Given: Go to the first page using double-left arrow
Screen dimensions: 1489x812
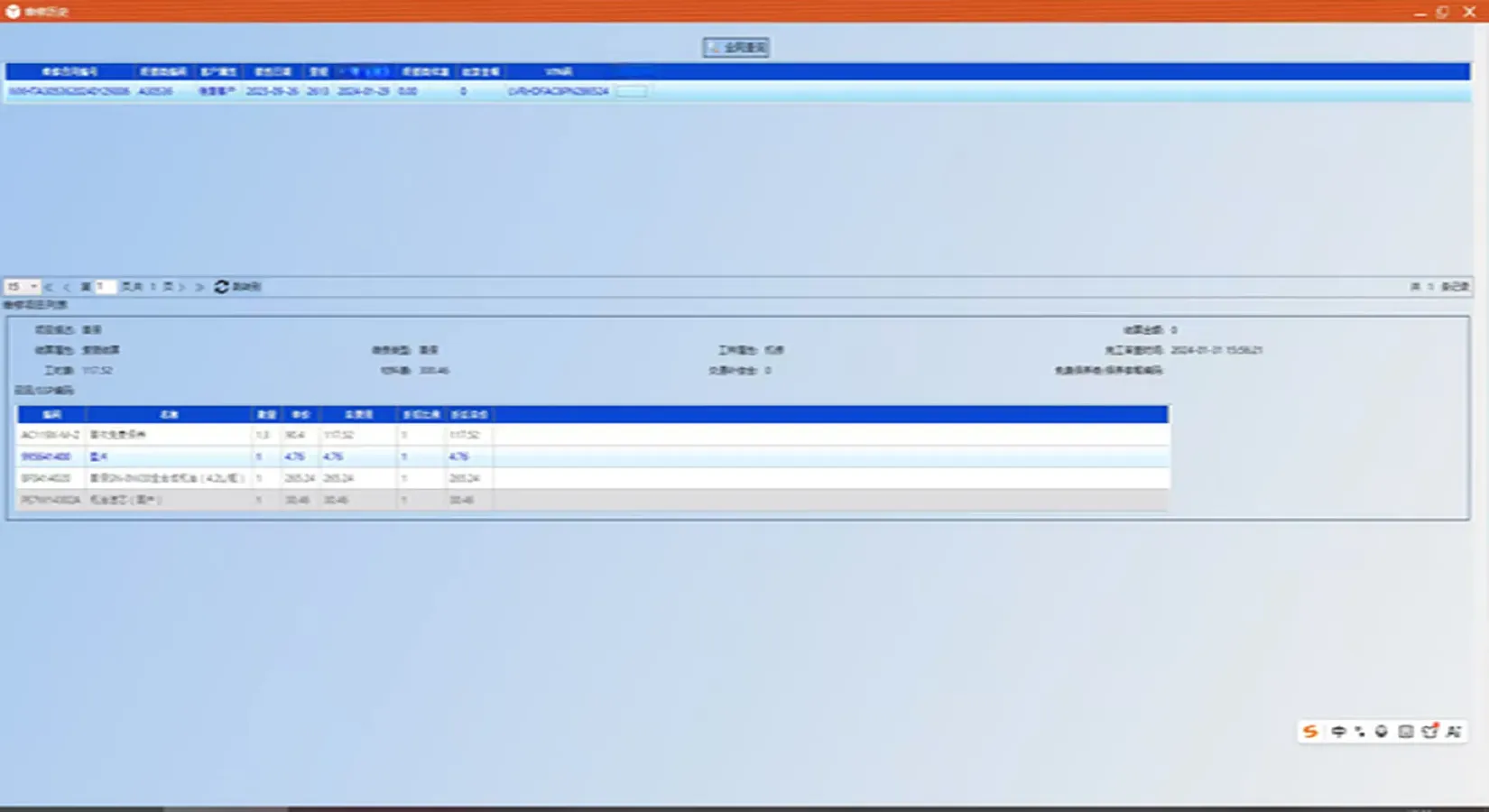Looking at the screenshot, I should tap(49, 287).
